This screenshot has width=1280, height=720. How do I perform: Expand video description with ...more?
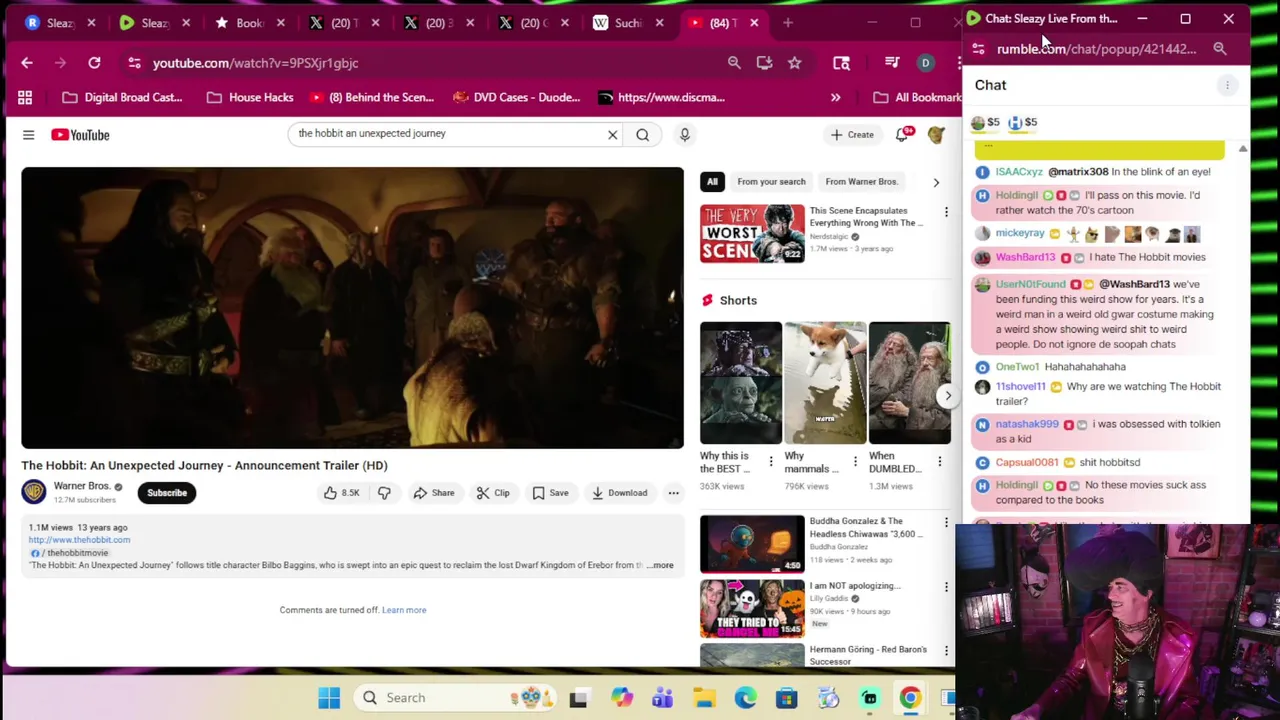(660, 565)
